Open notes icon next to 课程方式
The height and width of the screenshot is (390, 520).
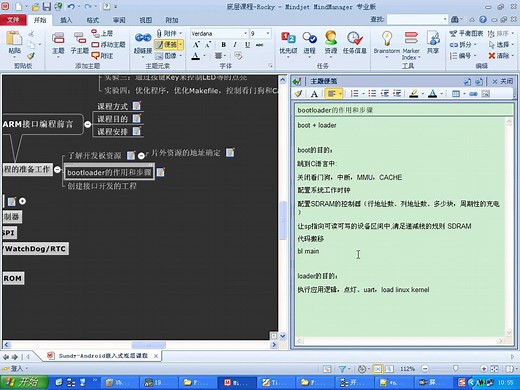(137, 106)
